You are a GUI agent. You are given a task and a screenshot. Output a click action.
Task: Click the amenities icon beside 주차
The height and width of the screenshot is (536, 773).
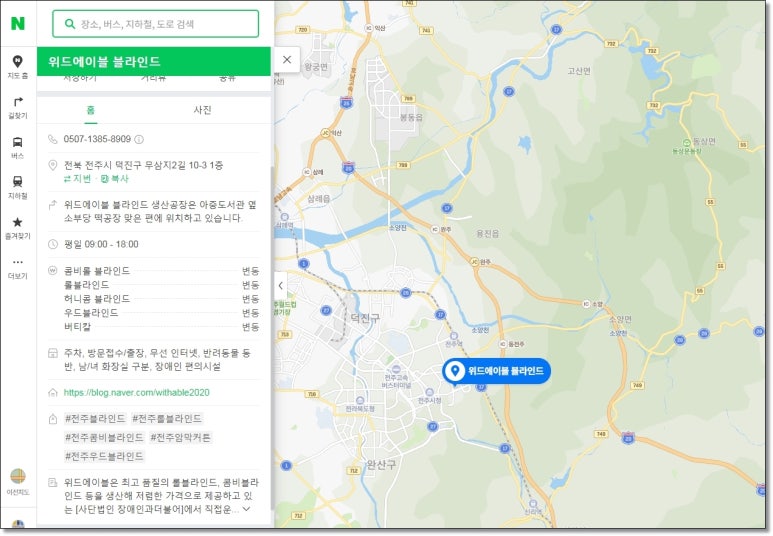point(53,353)
